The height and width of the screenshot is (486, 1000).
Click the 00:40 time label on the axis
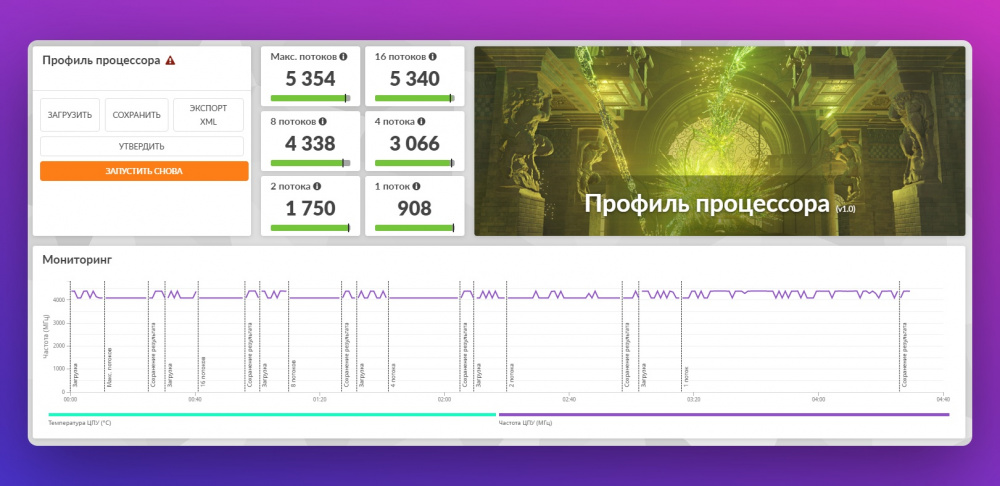point(195,400)
